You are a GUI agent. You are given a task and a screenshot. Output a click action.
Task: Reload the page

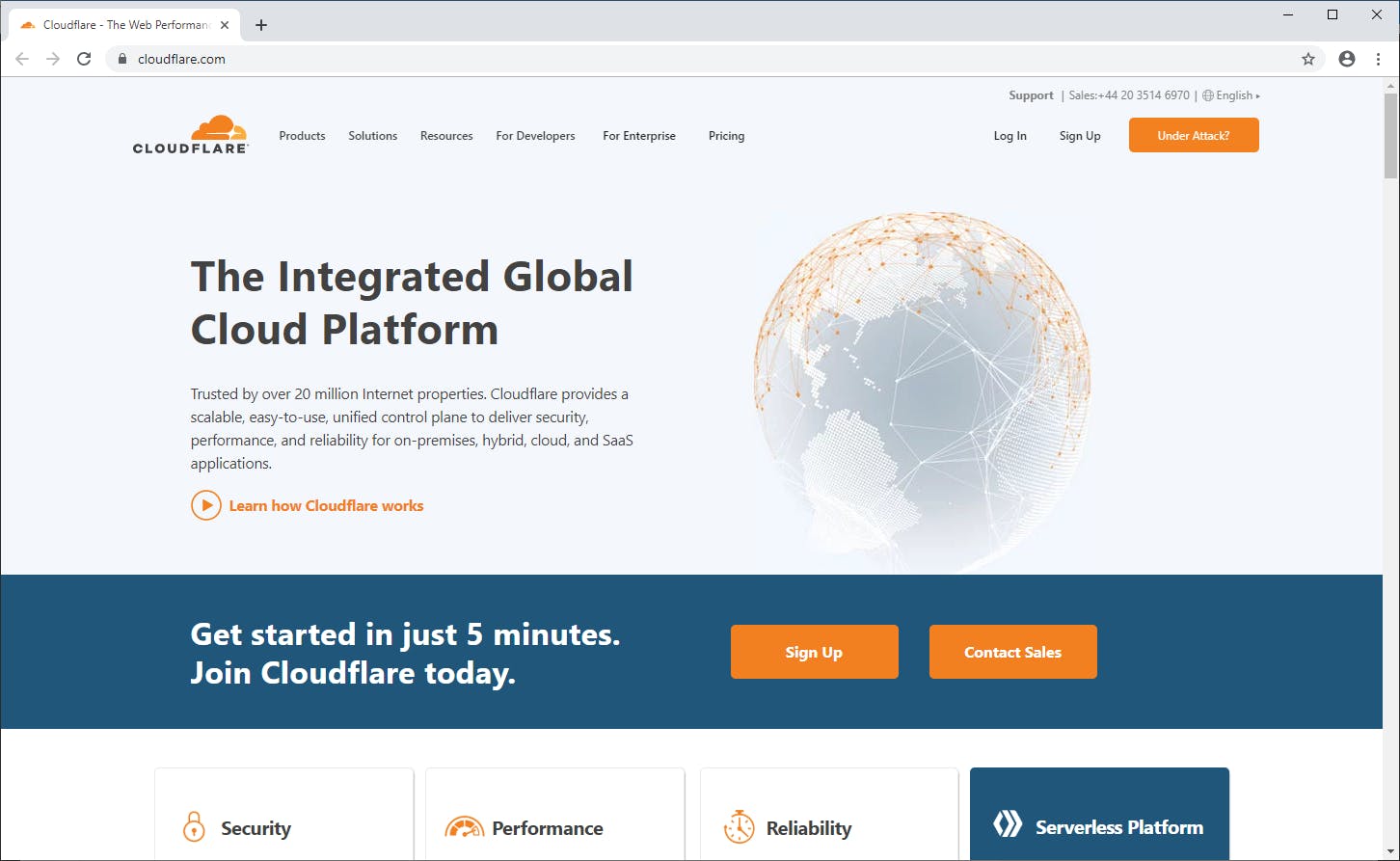coord(84,59)
